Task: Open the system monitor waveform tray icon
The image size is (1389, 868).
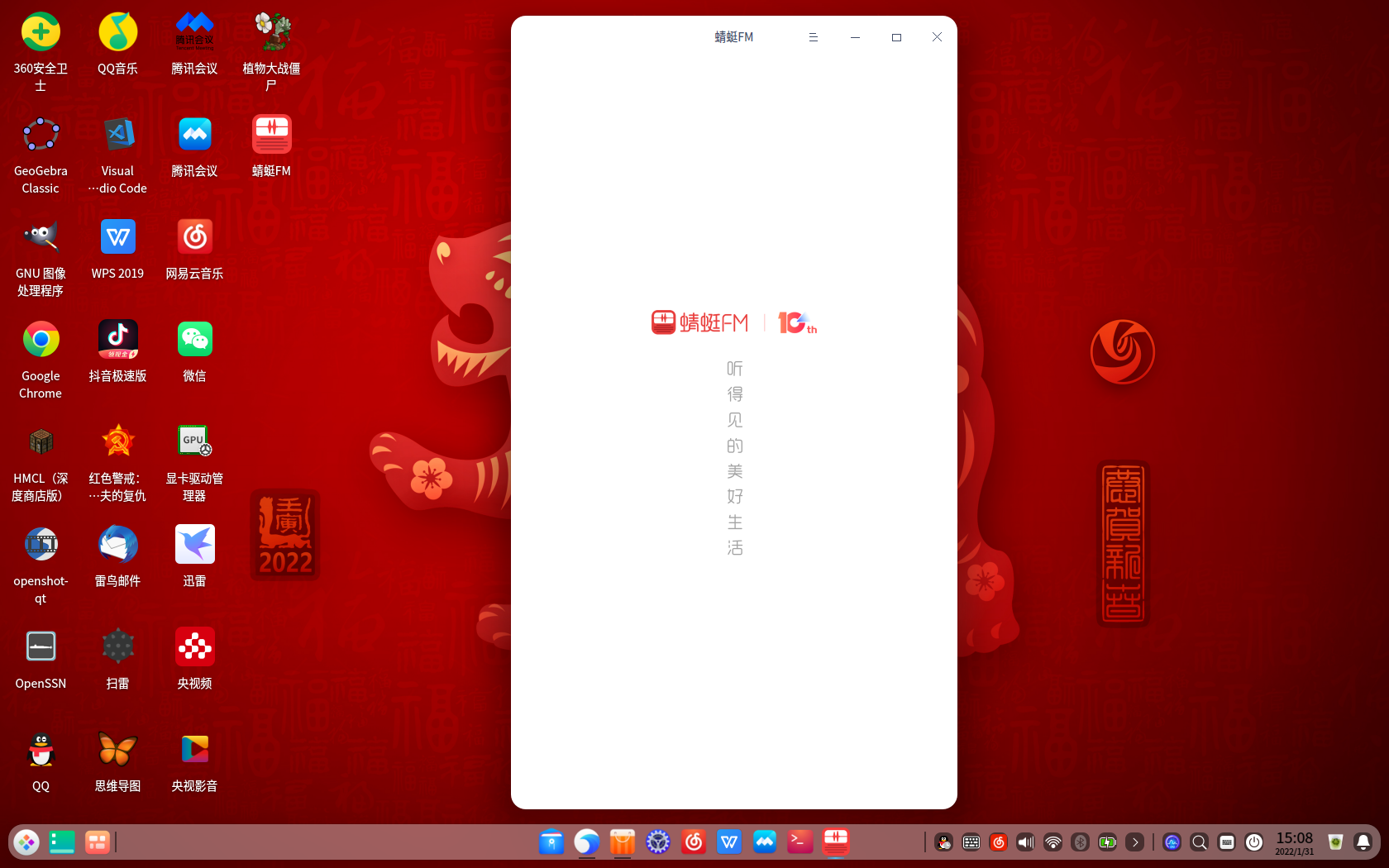Action: [x=1172, y=842]
